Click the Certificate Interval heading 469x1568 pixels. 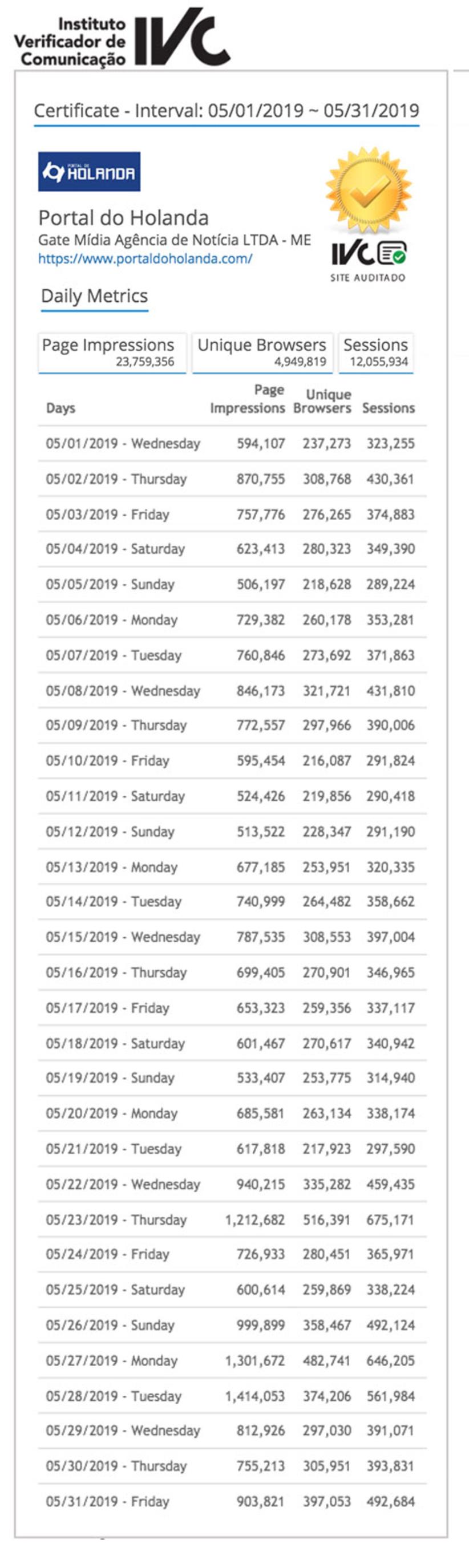click(226, 111)
